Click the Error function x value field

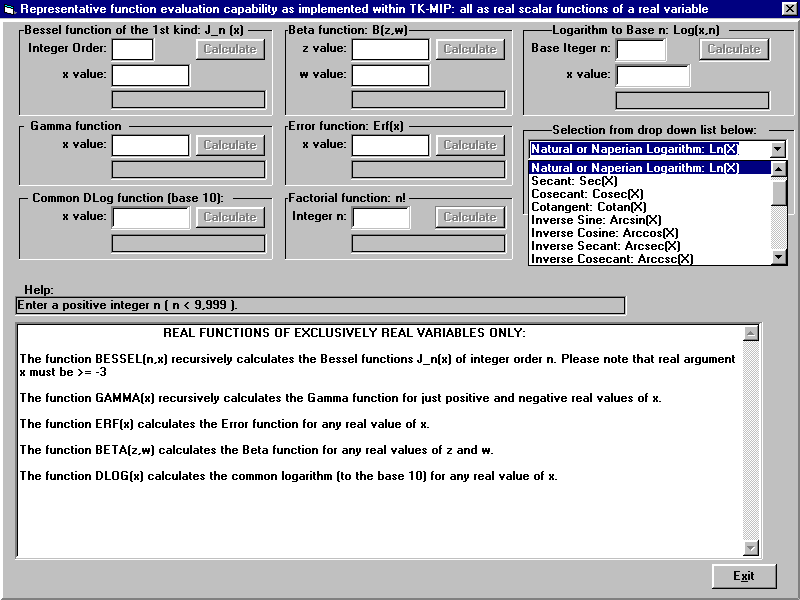pyautogui.click(x=390, y=145)
